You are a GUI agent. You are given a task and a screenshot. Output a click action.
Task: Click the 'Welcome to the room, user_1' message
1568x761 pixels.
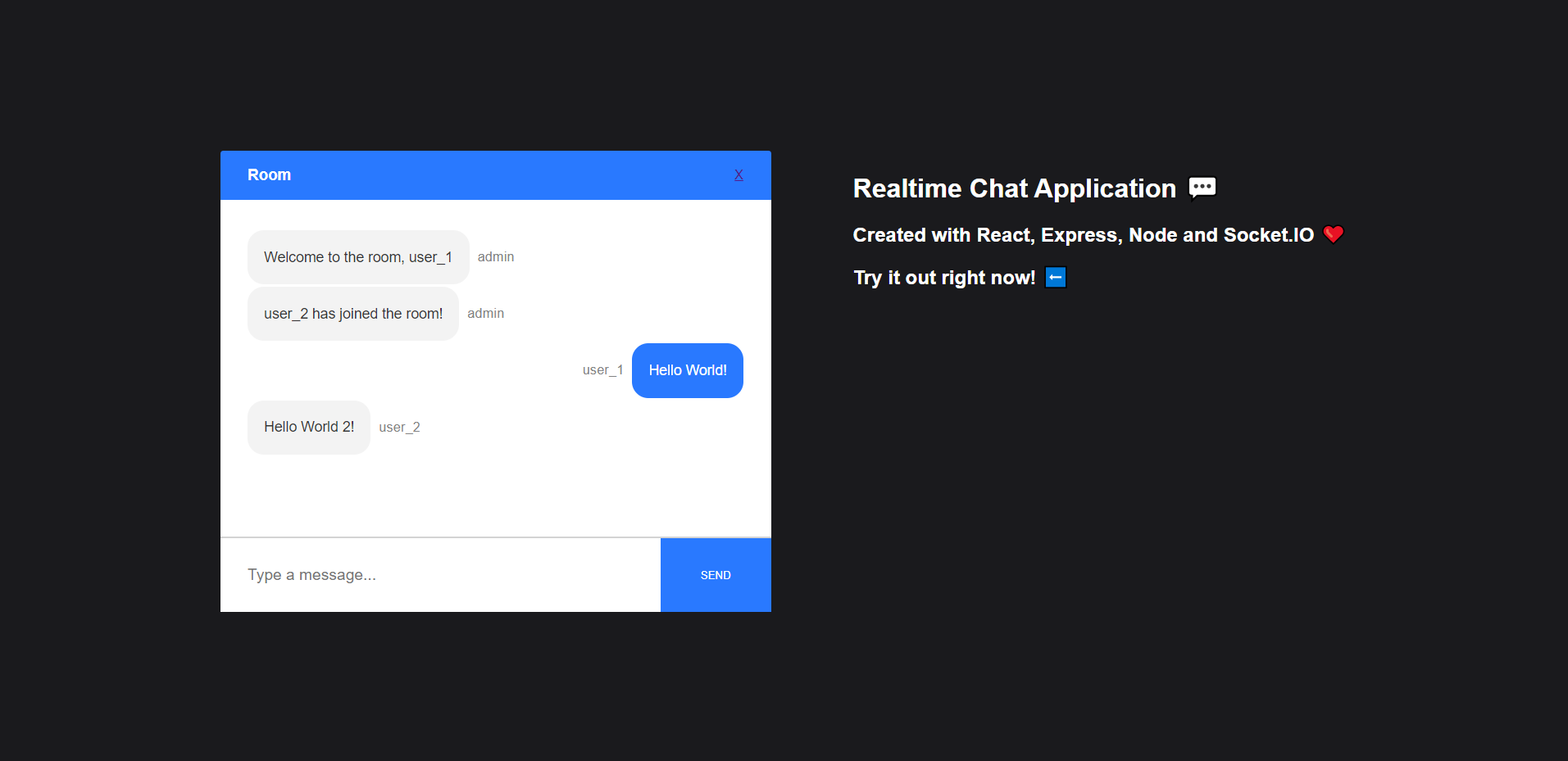point(358,256)
